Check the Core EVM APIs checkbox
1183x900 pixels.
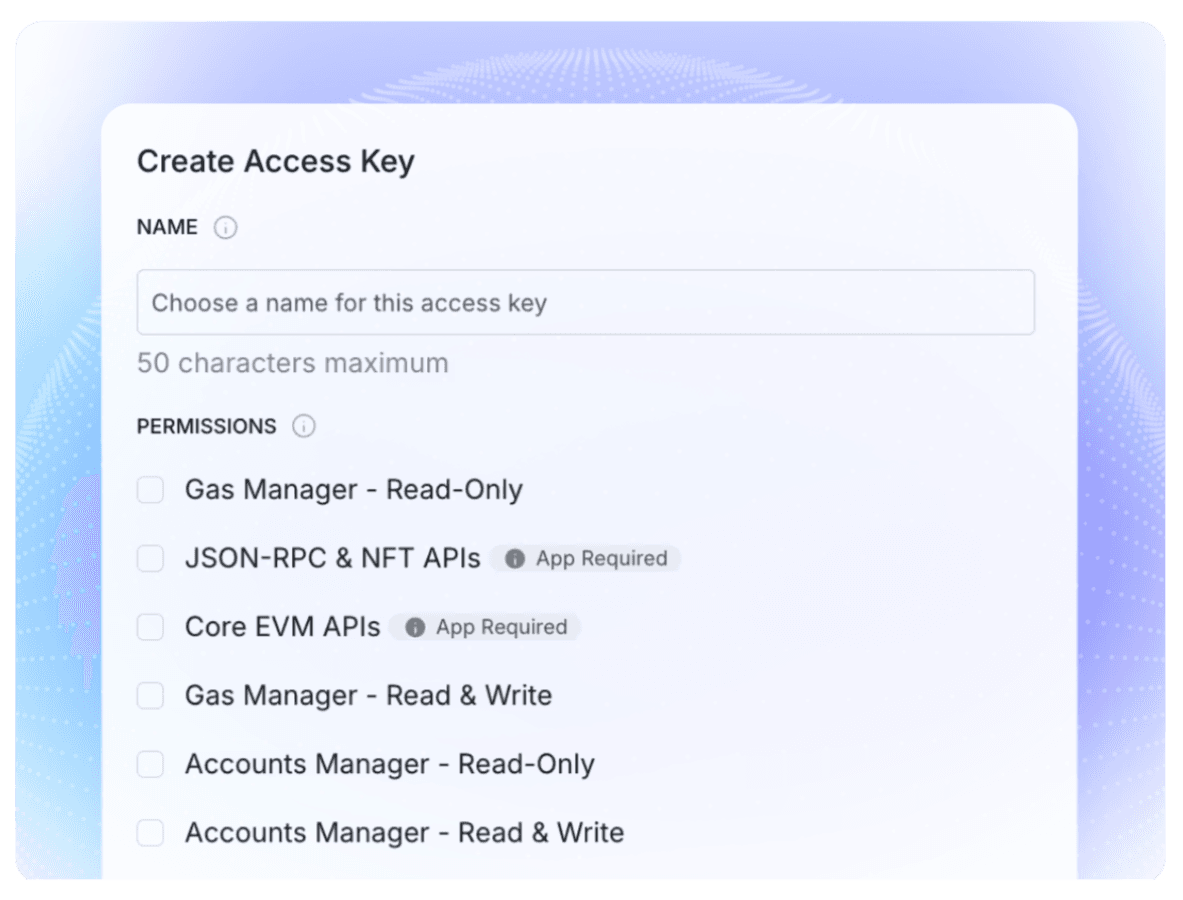point(151,627)
